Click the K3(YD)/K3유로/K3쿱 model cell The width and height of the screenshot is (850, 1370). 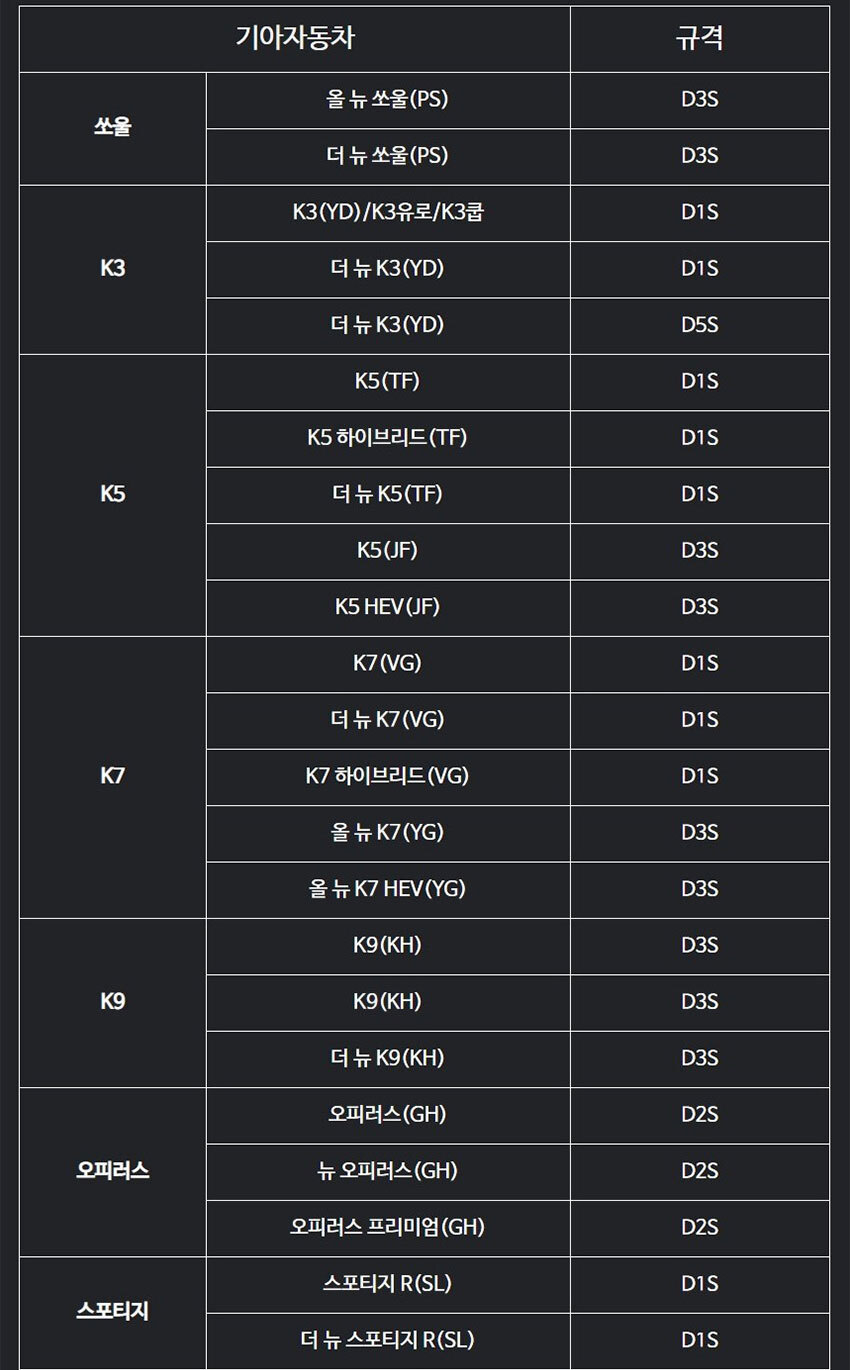point(387,212)
